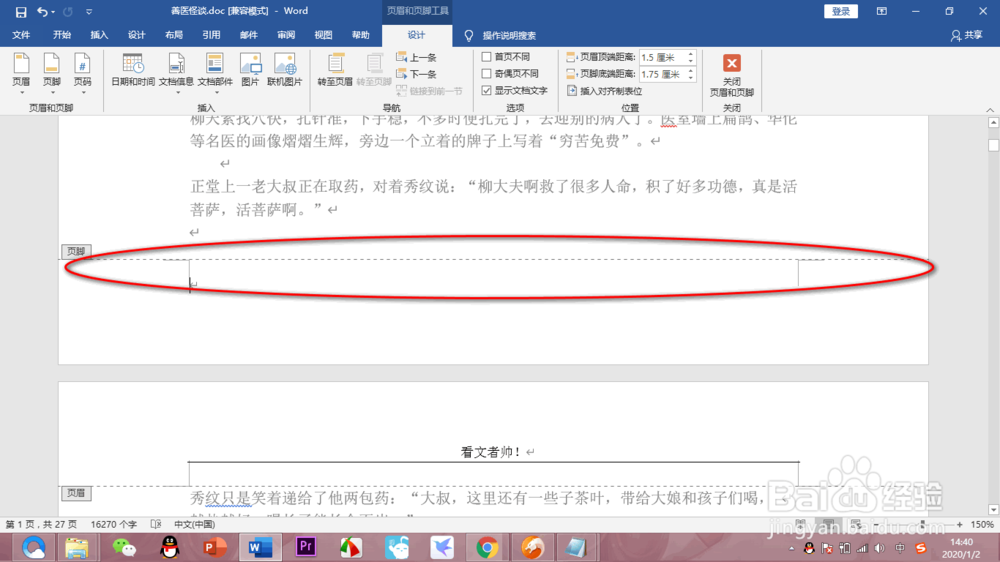
Task: Click 转至页眉 to go to header
Action: [x=335, y=70]
